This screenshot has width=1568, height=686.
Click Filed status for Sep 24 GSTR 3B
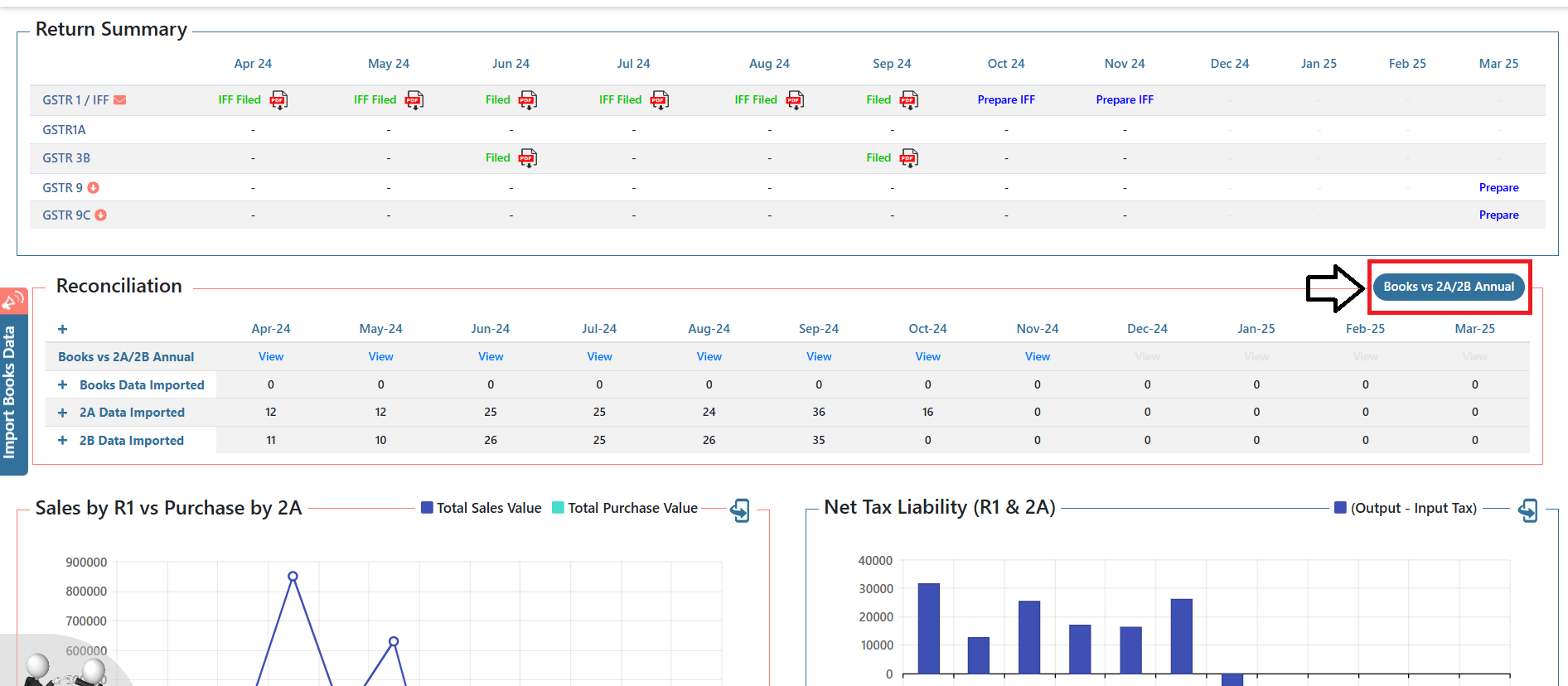878,158
